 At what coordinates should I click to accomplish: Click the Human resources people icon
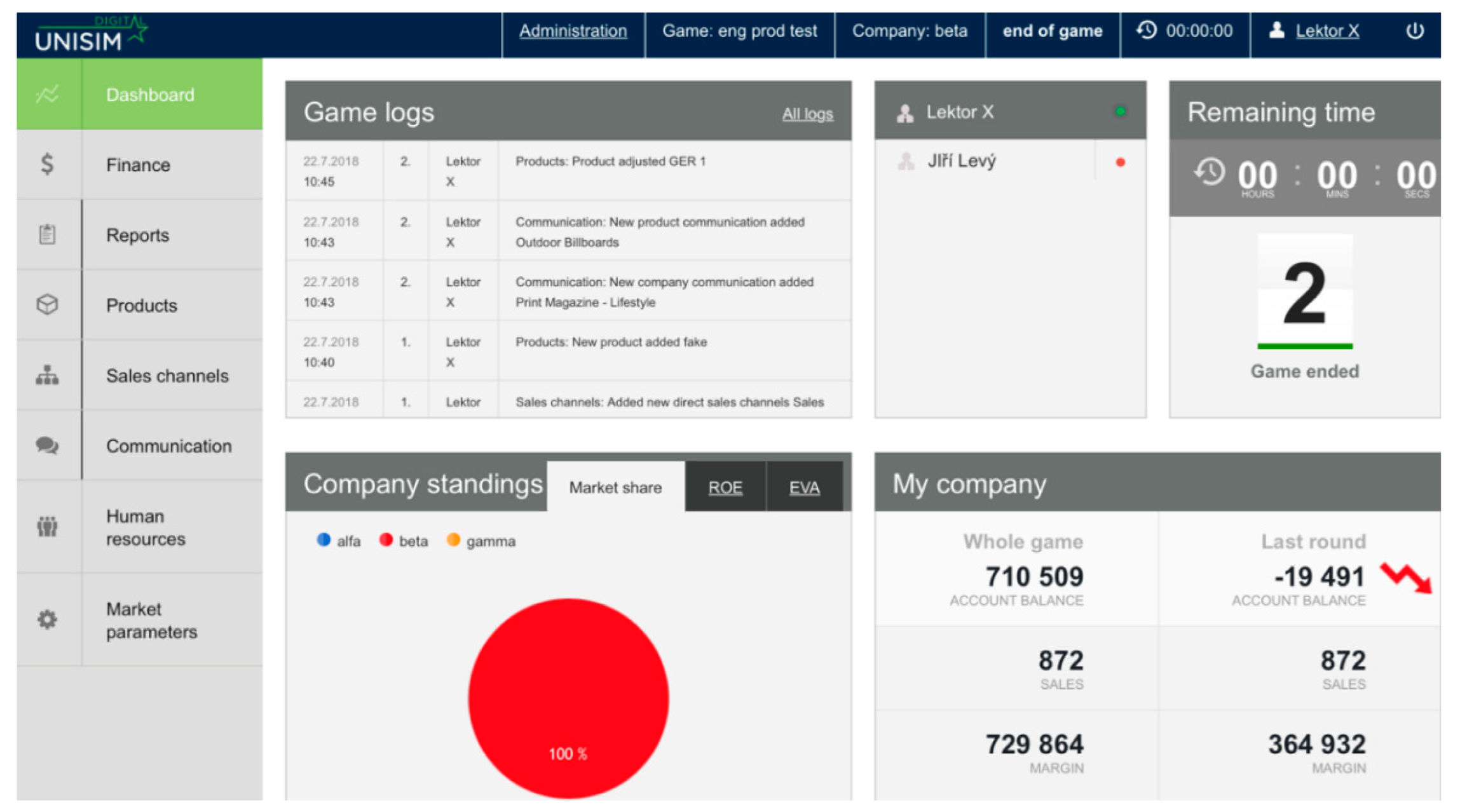tap(47, 527)
